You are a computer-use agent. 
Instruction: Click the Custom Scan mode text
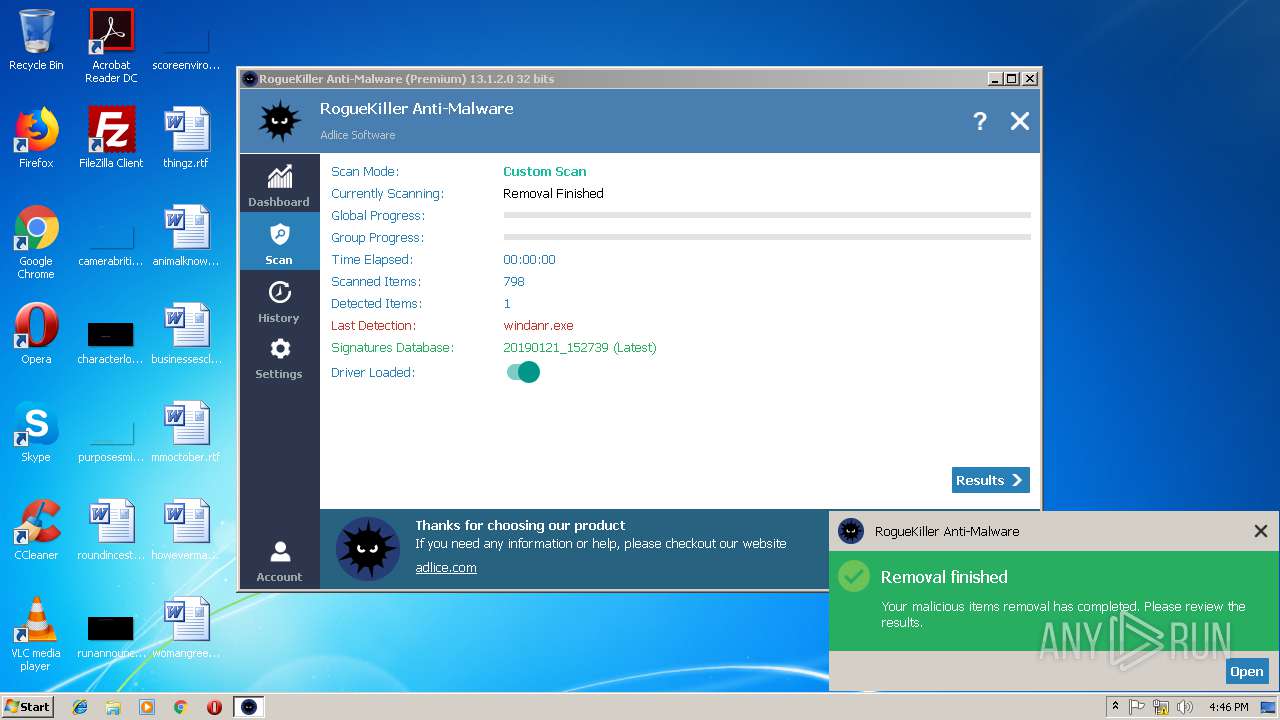tap(545, 171)
